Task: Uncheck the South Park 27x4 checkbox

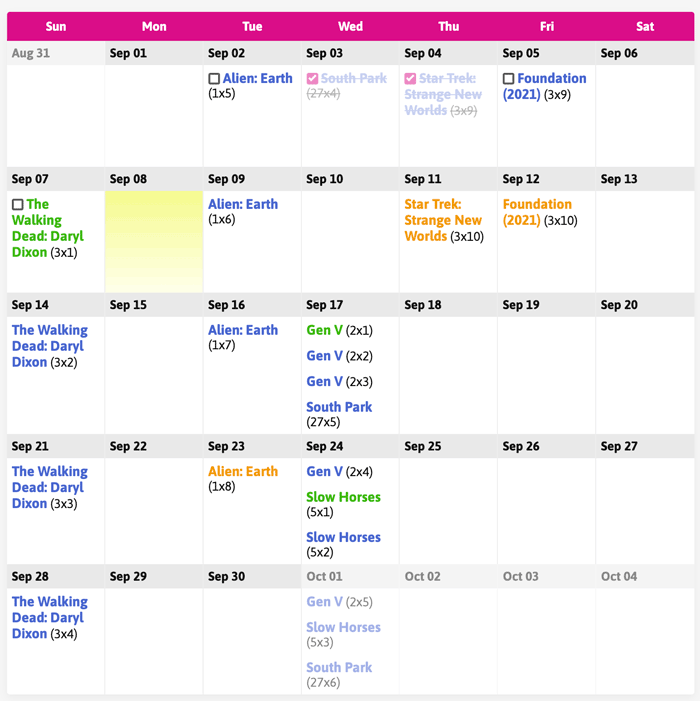Action: tap(312, 79)
